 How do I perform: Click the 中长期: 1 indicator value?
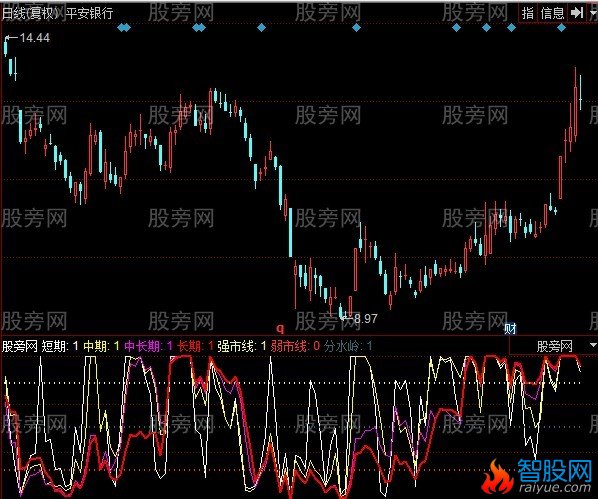149,346
